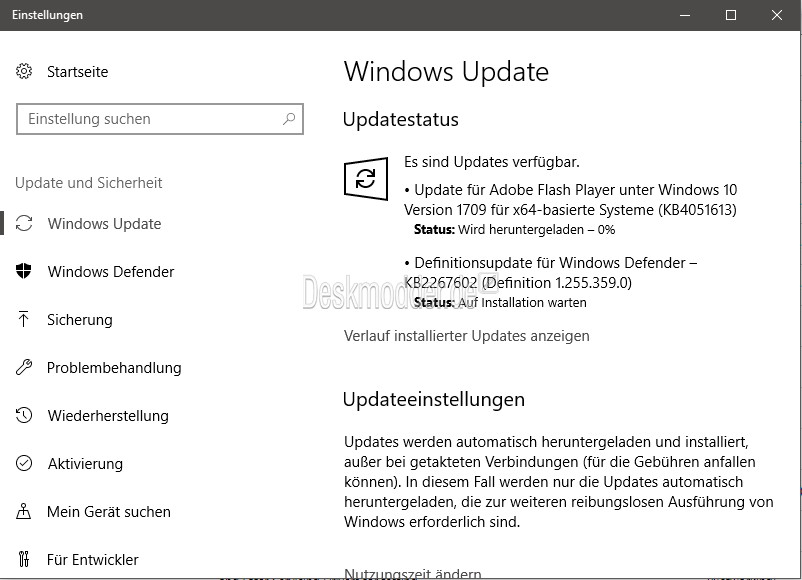Image resolution: width=802 pixels, height=580 pixels.
Task: Open Verlauf installierter Updates anzeigen link
Action: click(466, 336)
